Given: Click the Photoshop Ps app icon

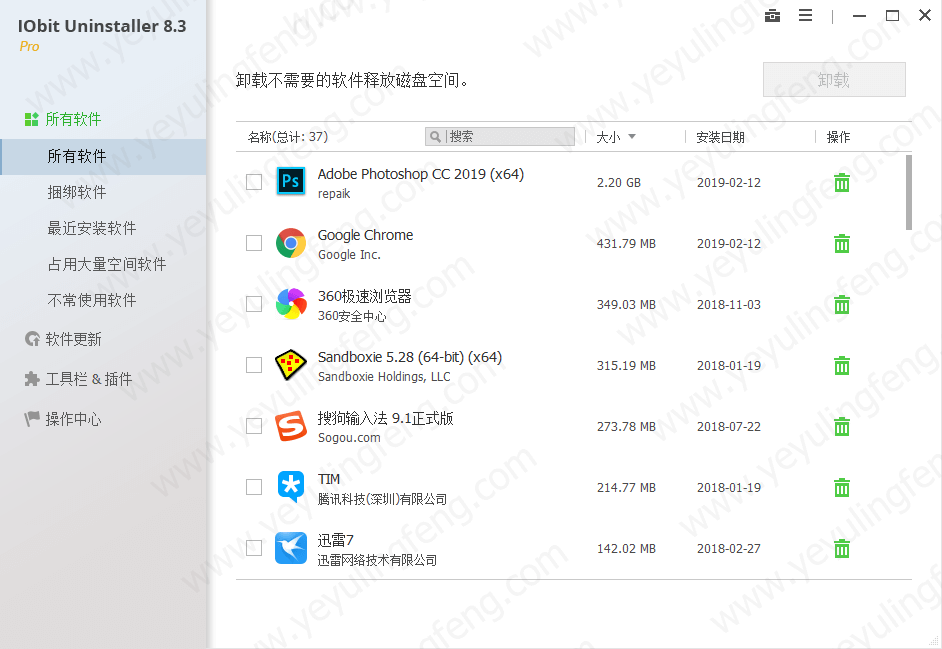Looking at the screenshot, I should click(x=291, y=181).
